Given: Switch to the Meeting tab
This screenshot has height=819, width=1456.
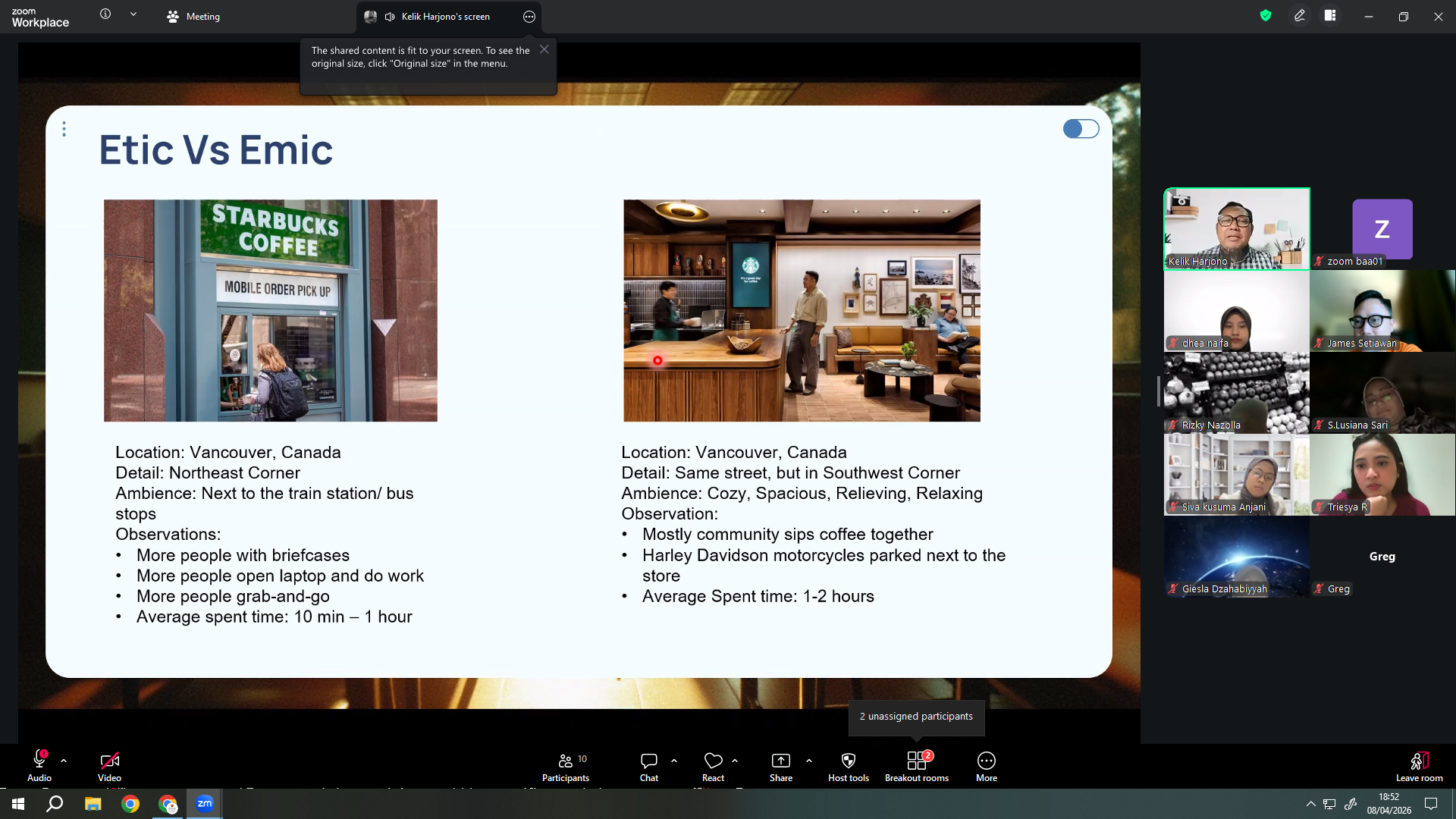Looking at the screenshot, I should click(x=193, y=17).
